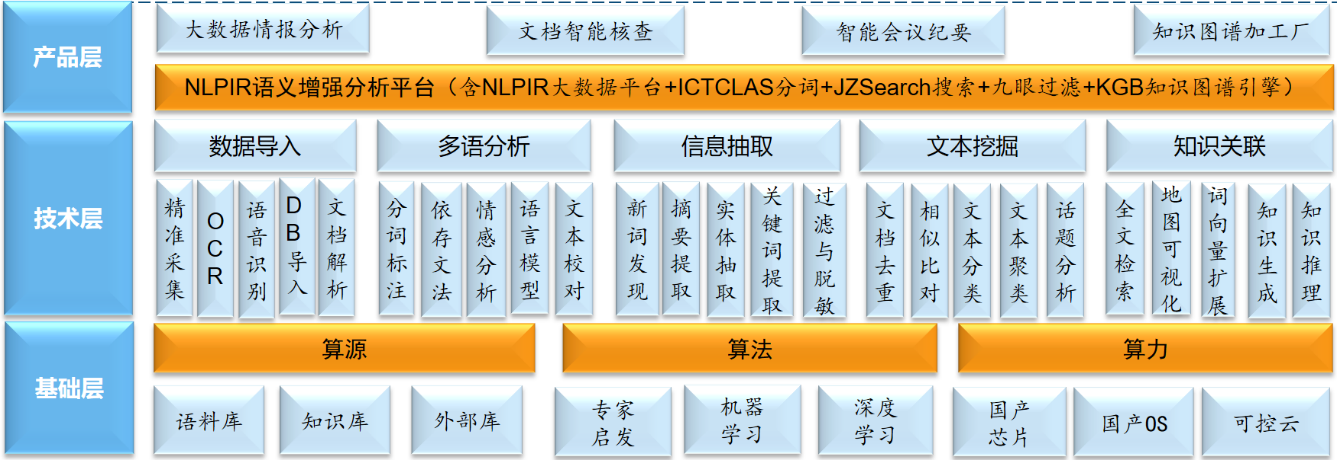The height and width of the screenshot is (460, 1337).
Task: Click the 文本聚类 box
Action: click(1019, 250)
